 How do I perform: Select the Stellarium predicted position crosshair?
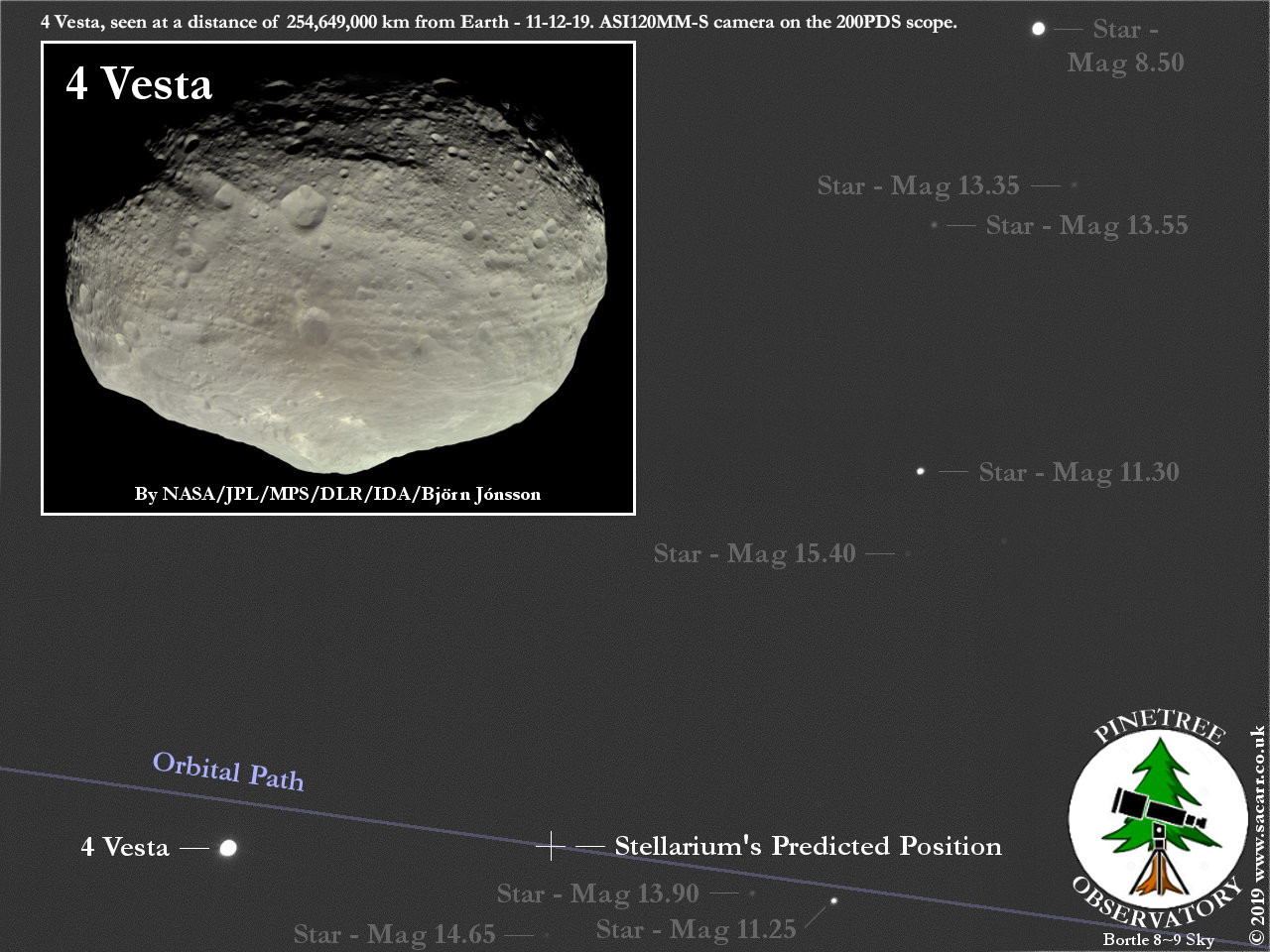click(x=551, y=846)
